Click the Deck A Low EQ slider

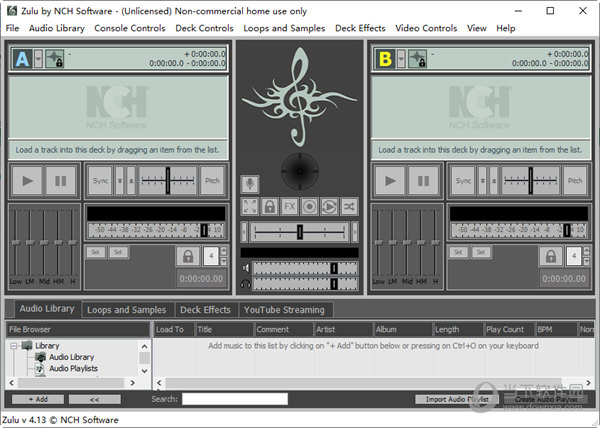pos(15,242)
